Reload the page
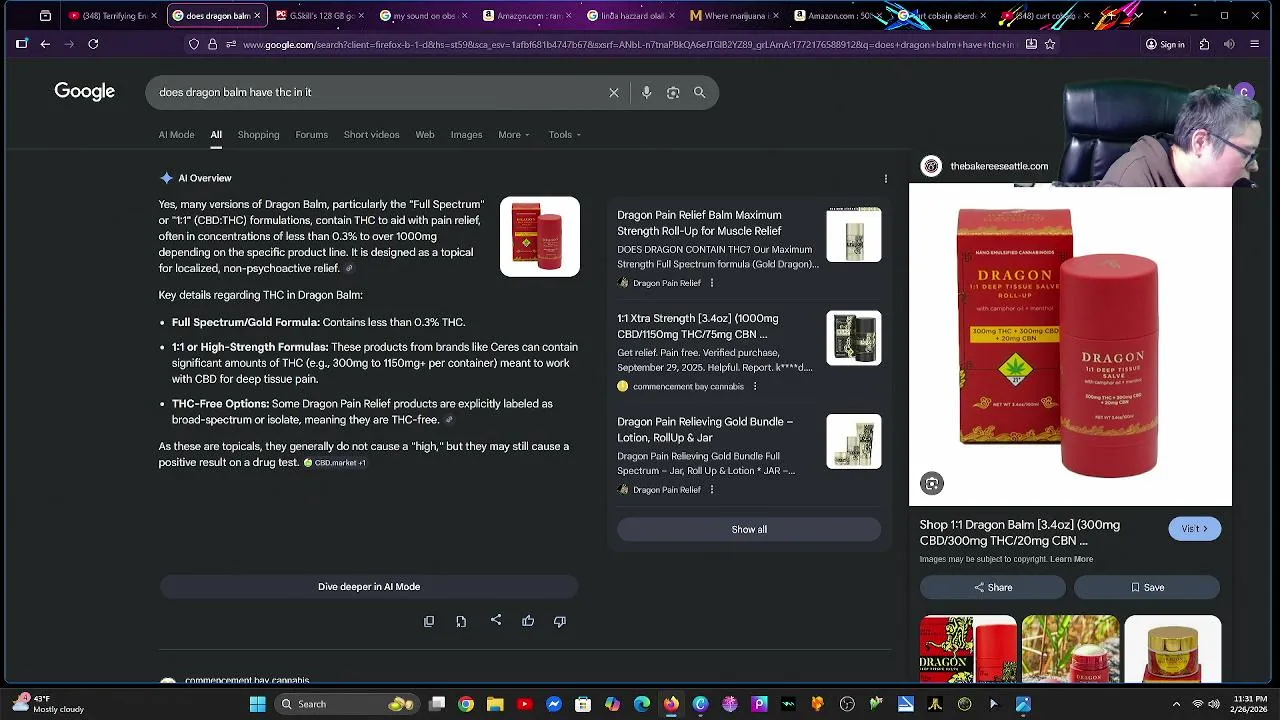This screenshot has width=1280, height=720. (x=93, y=44)
